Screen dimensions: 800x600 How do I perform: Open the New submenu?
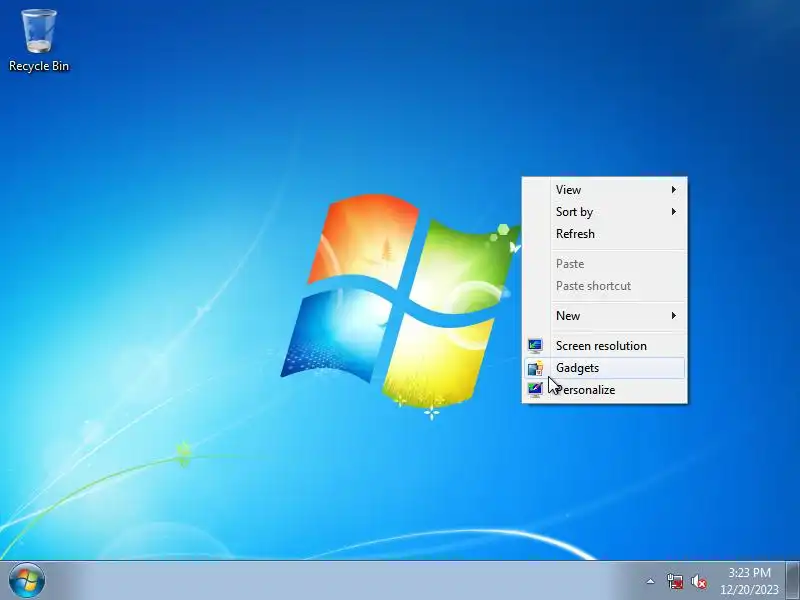[605, 316]
